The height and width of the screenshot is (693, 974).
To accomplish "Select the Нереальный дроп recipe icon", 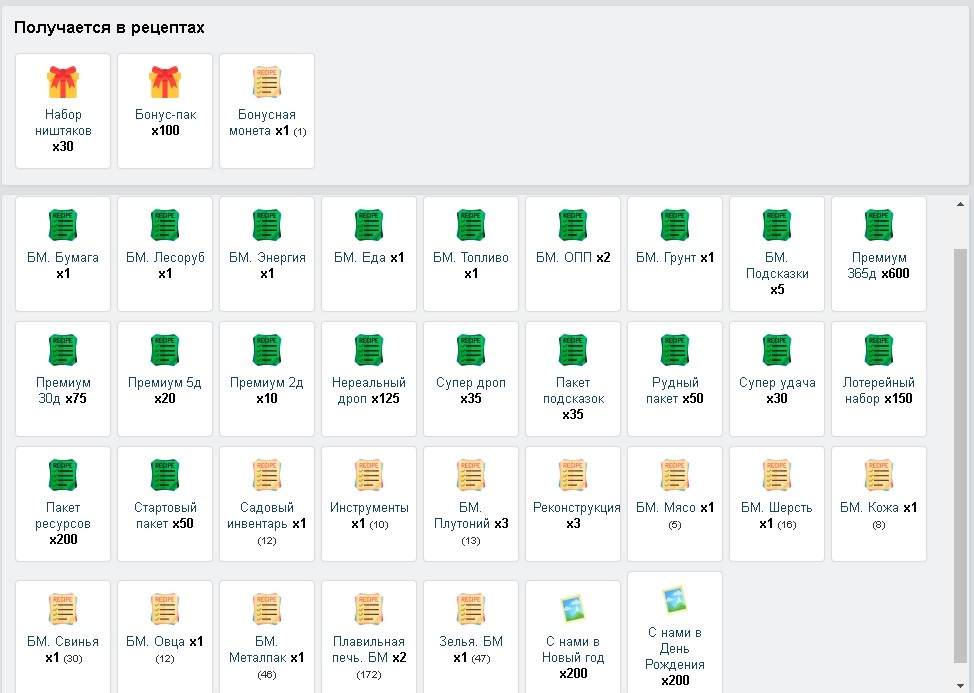I will pos(369,350).
